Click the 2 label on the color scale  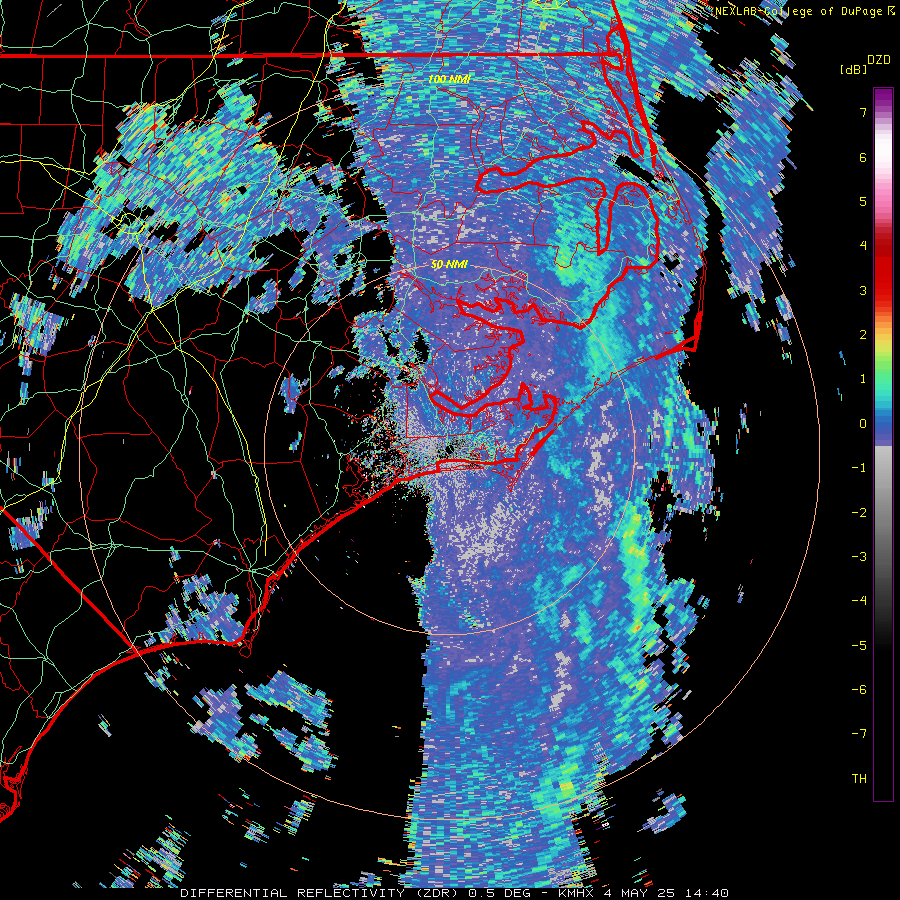pyautogui.click(x=863, y=335)
